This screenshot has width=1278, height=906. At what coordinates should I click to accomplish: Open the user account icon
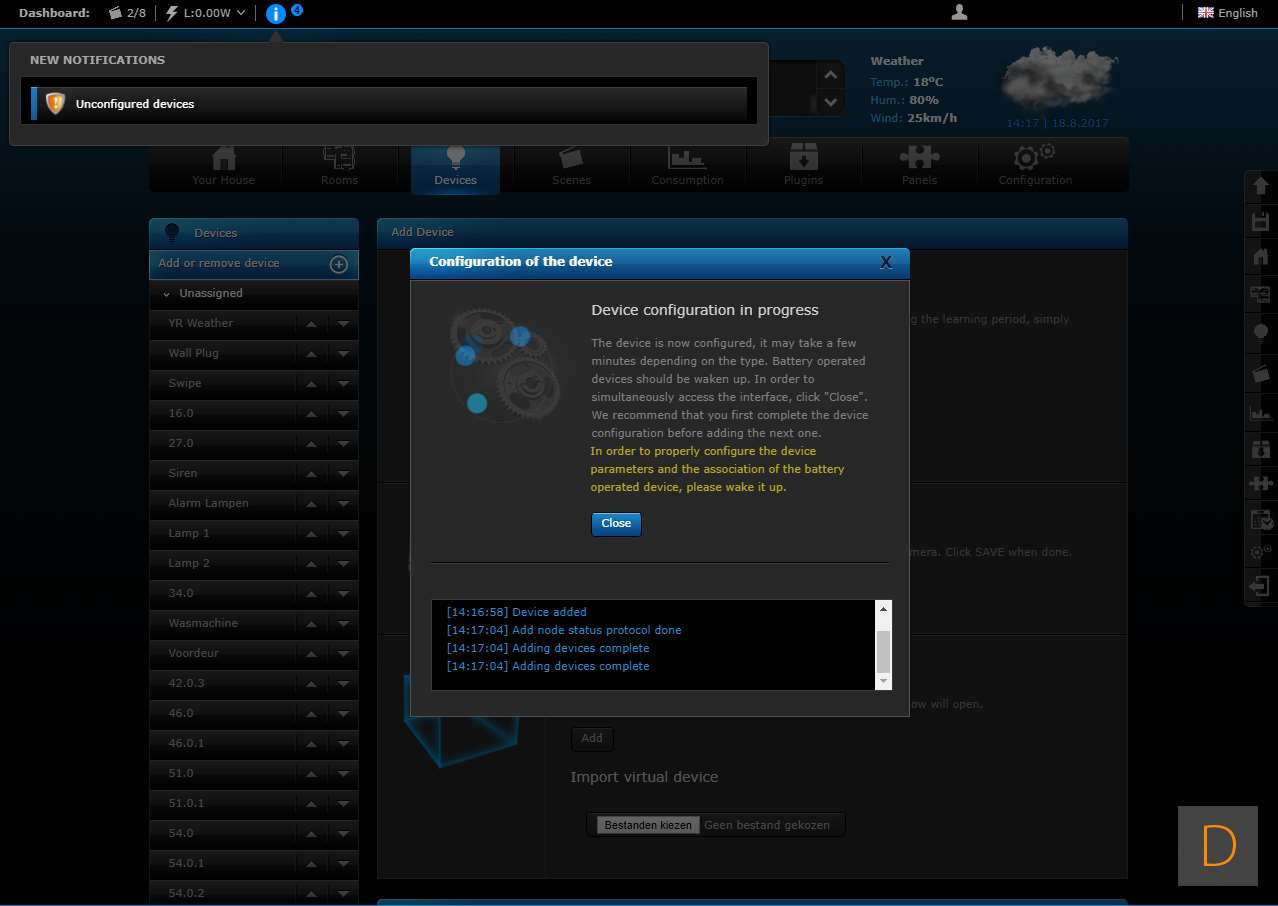coord(959,12)
